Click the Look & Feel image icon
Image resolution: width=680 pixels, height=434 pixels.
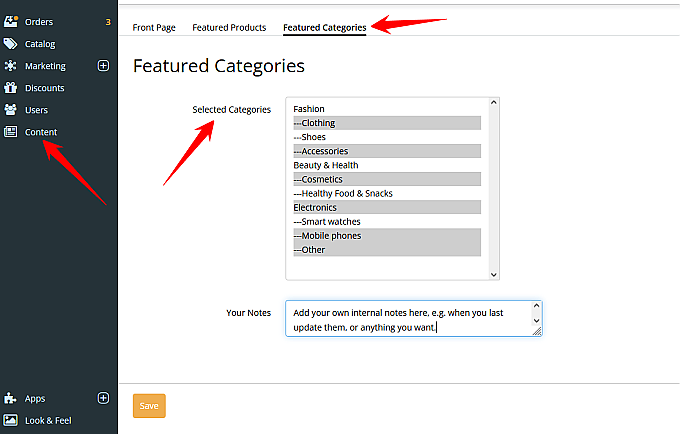click(10, 420)
